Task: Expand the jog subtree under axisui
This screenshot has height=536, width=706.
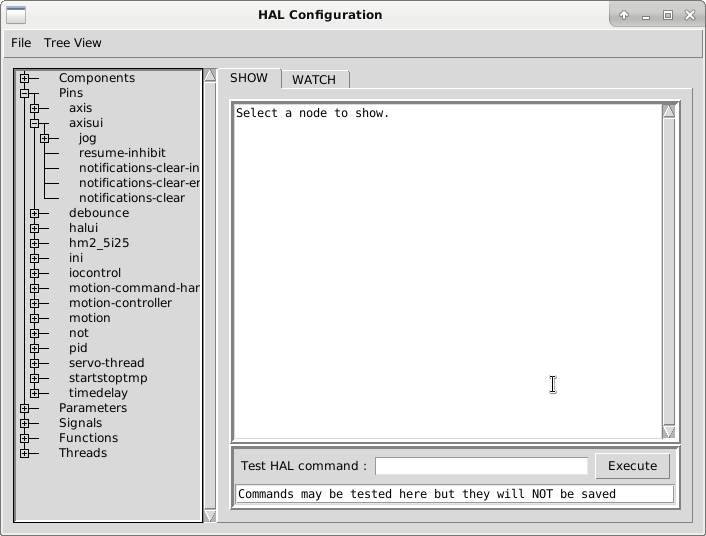Action: pos(44,138)
